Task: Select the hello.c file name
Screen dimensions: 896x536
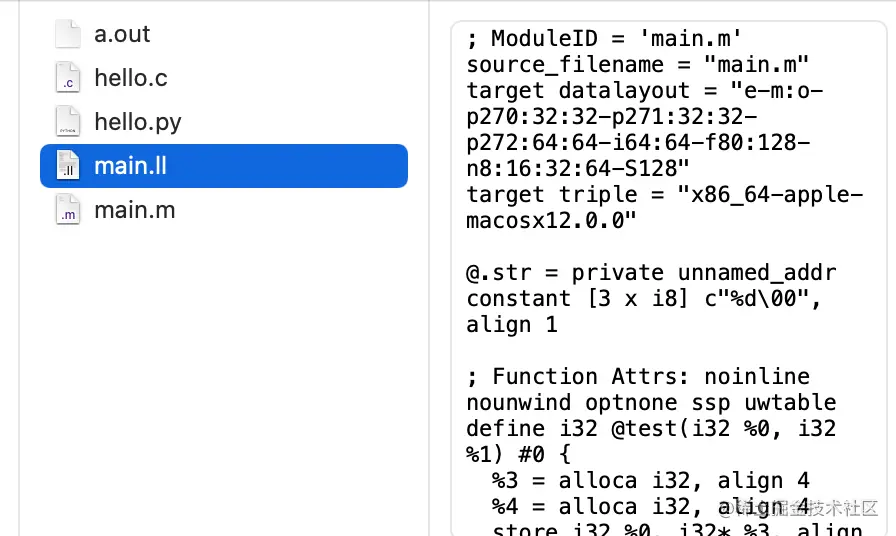Action: (x=130, y=78)
